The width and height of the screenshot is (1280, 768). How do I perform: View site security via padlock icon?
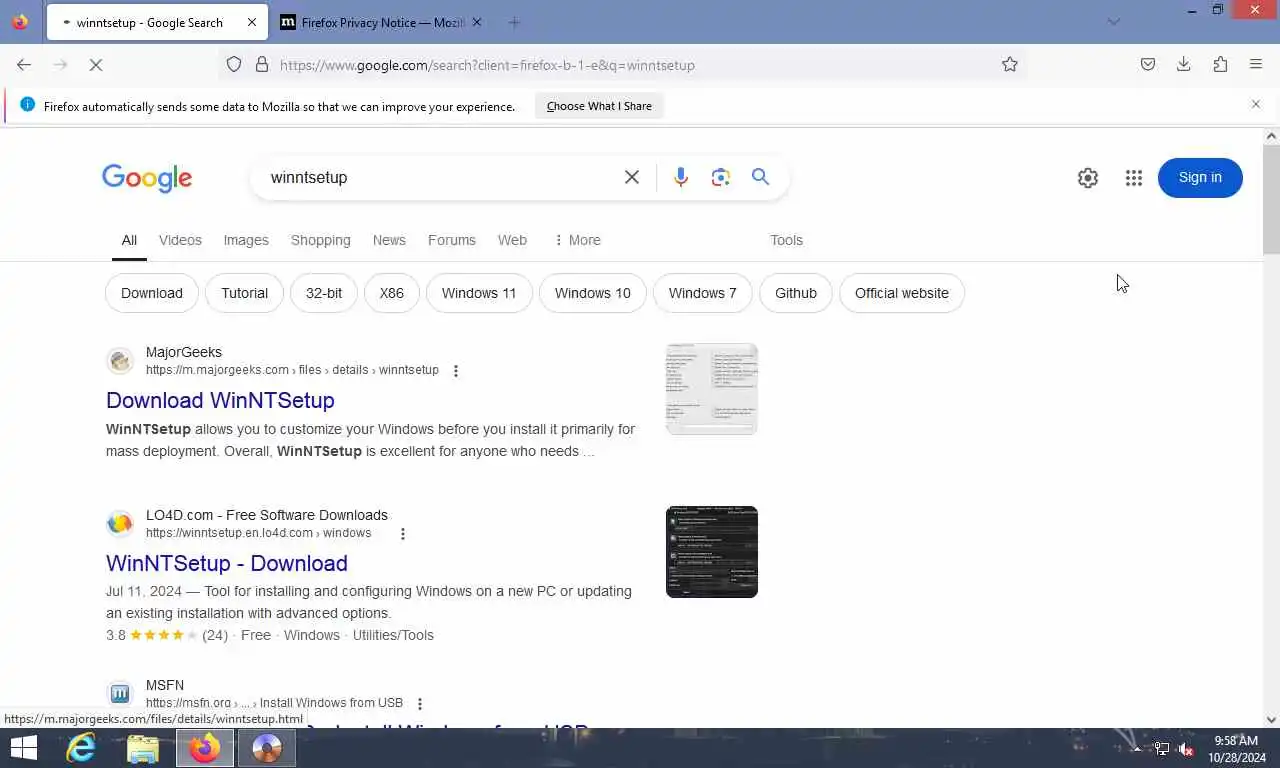[262, 65]
